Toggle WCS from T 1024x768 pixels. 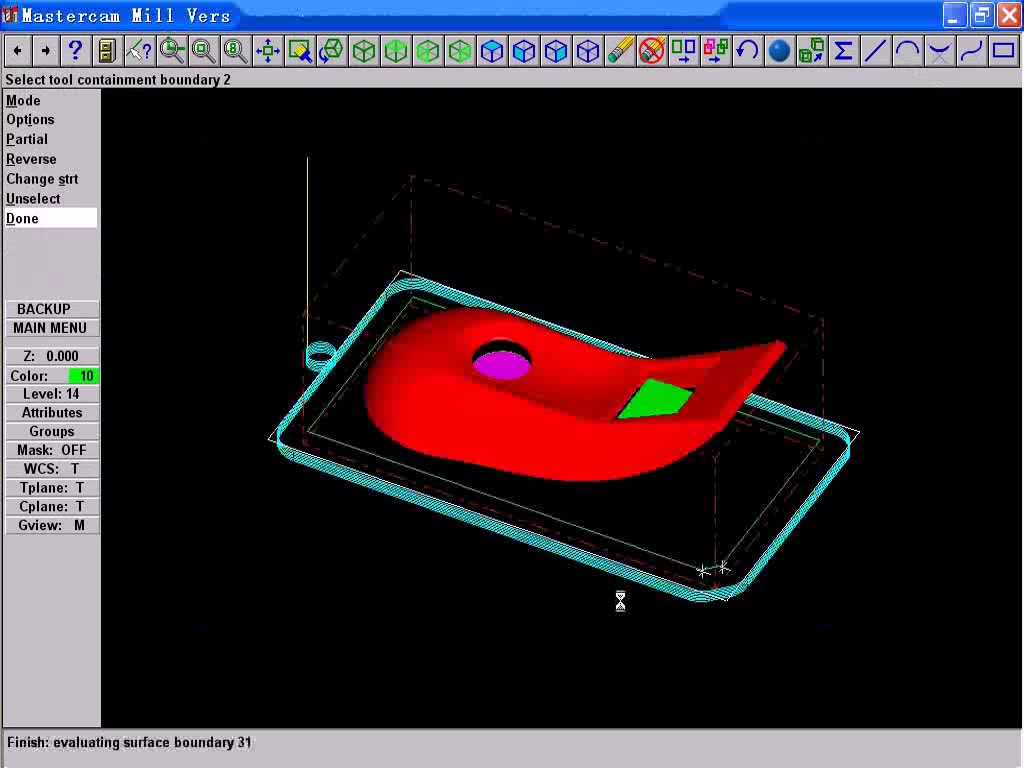(51, 468)
